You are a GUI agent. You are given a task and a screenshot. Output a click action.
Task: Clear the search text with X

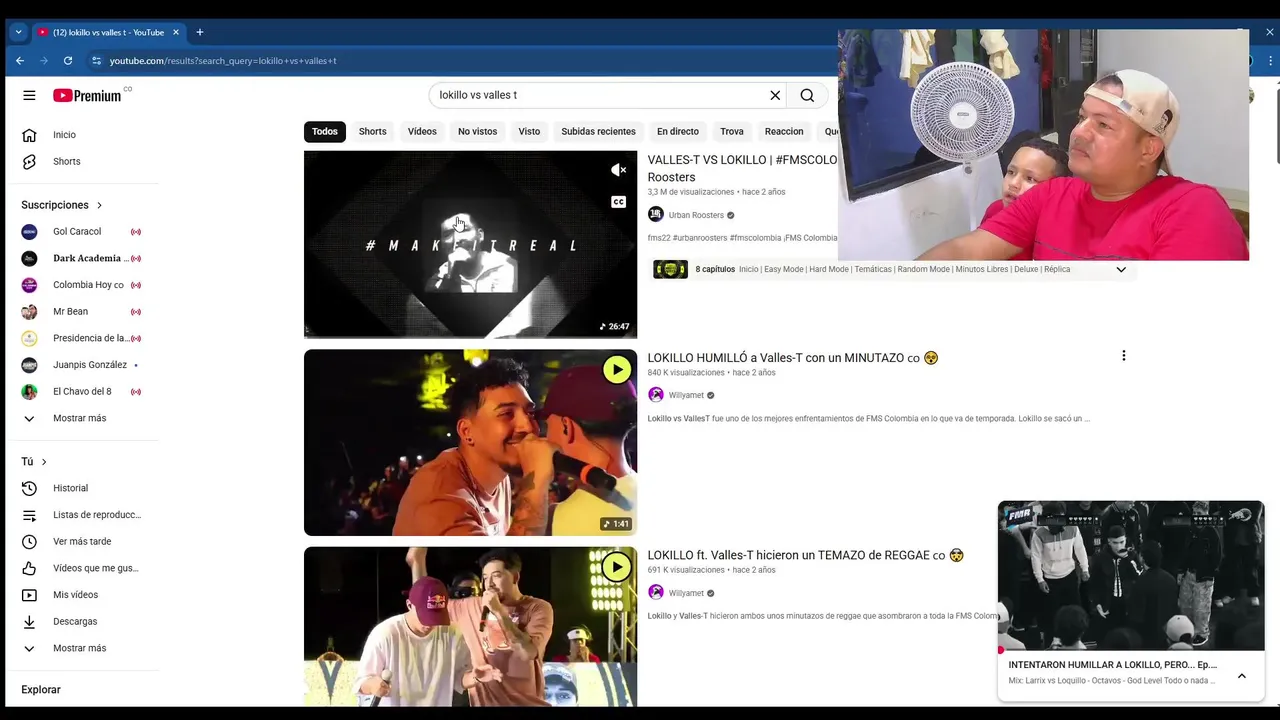click(x=775, y=95)
